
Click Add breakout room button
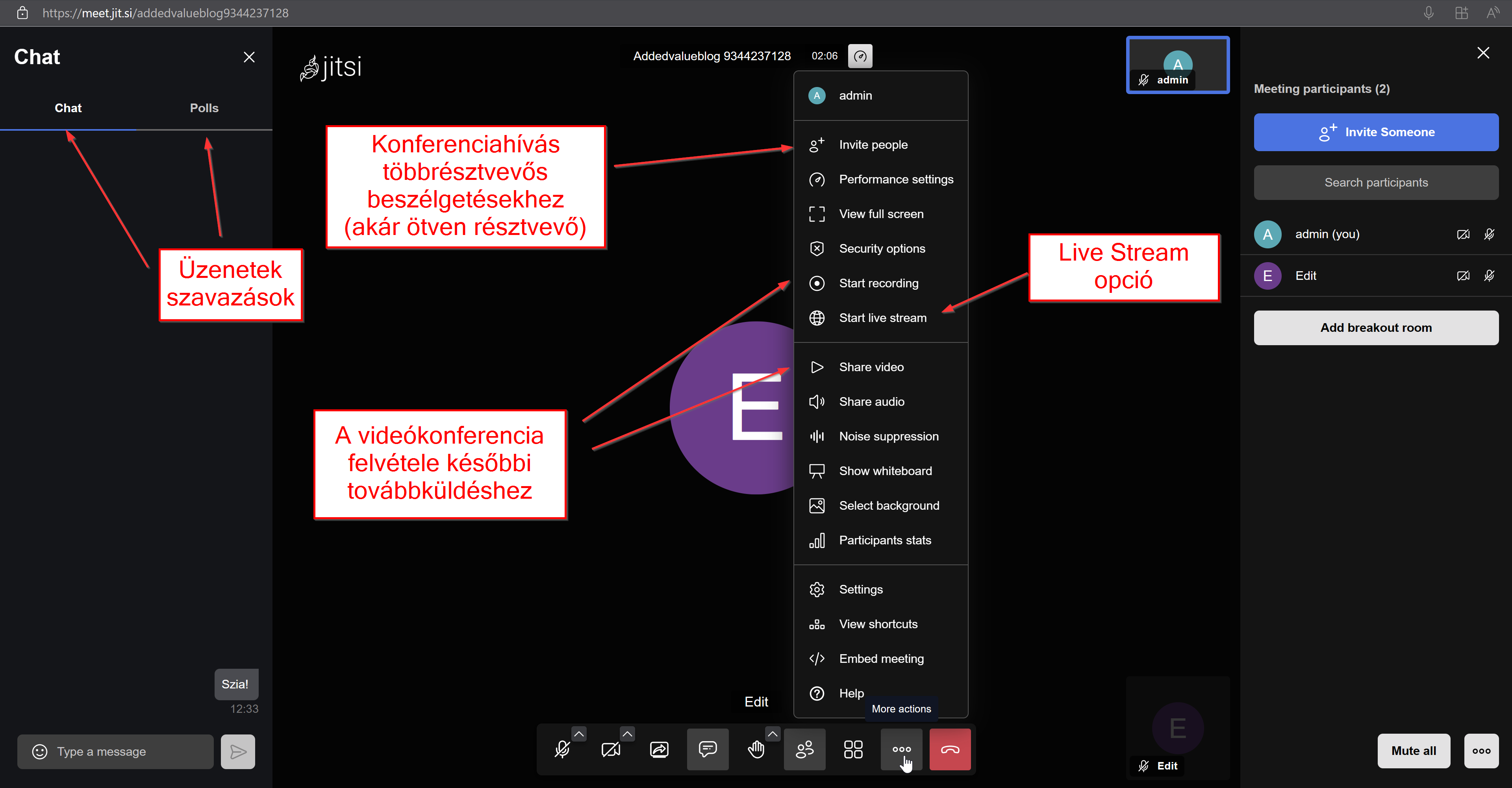pos(1376,328)
